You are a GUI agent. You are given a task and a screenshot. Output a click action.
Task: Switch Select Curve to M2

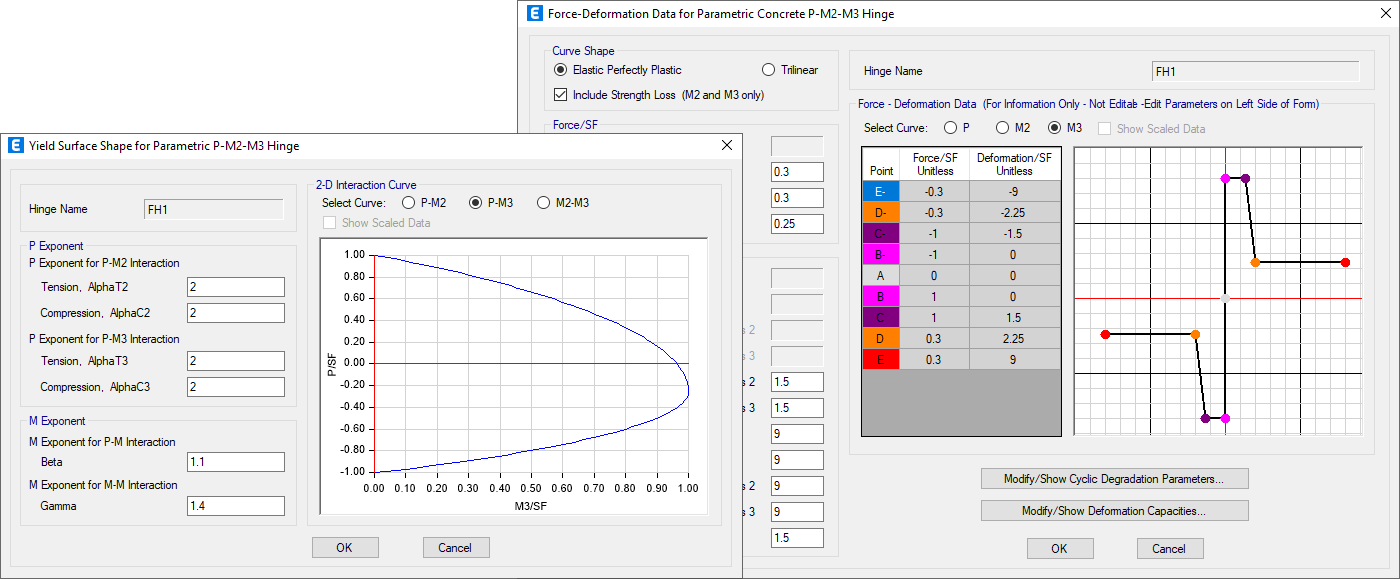click(1002, 127)
